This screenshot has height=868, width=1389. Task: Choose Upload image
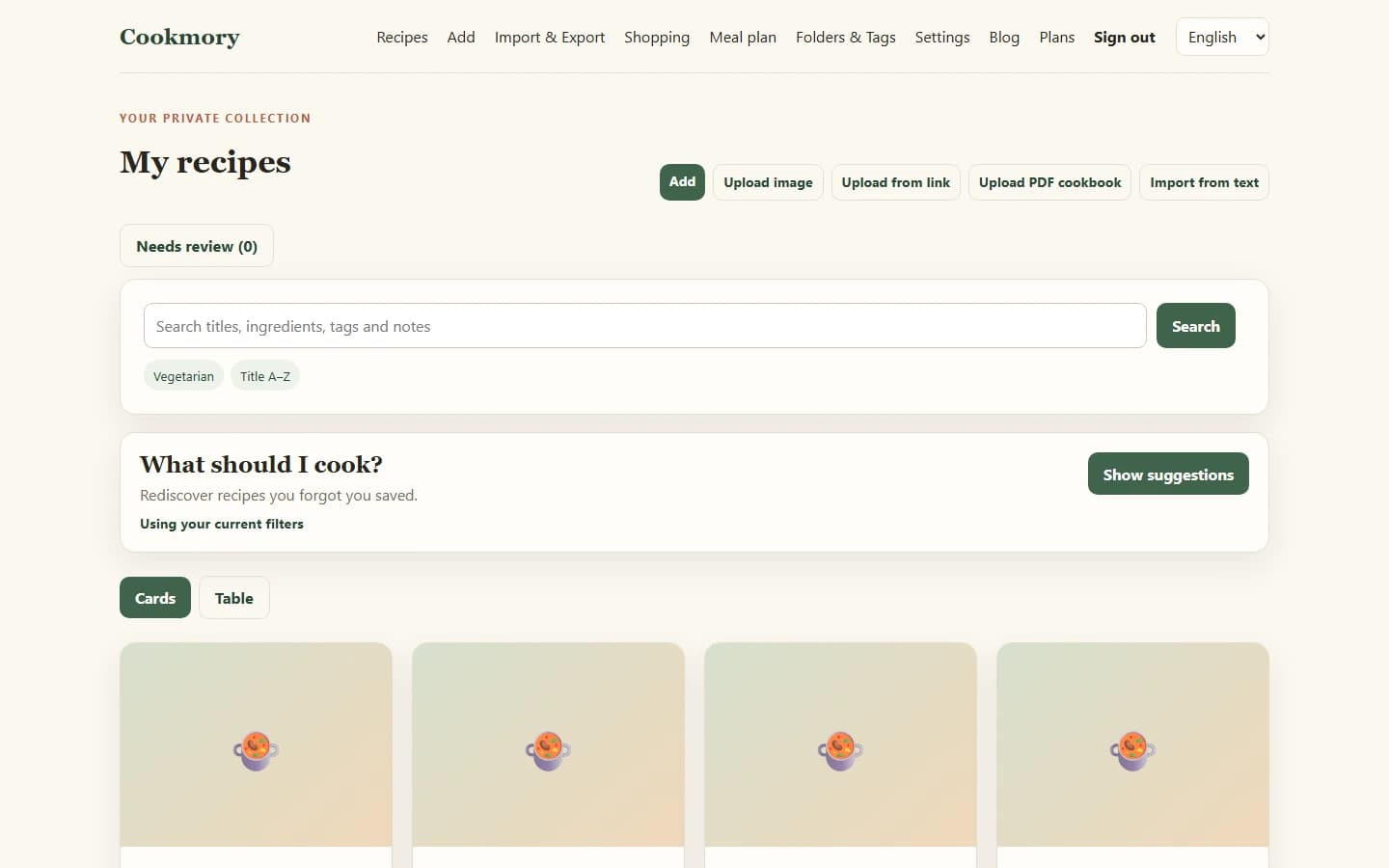coord(768,182)
